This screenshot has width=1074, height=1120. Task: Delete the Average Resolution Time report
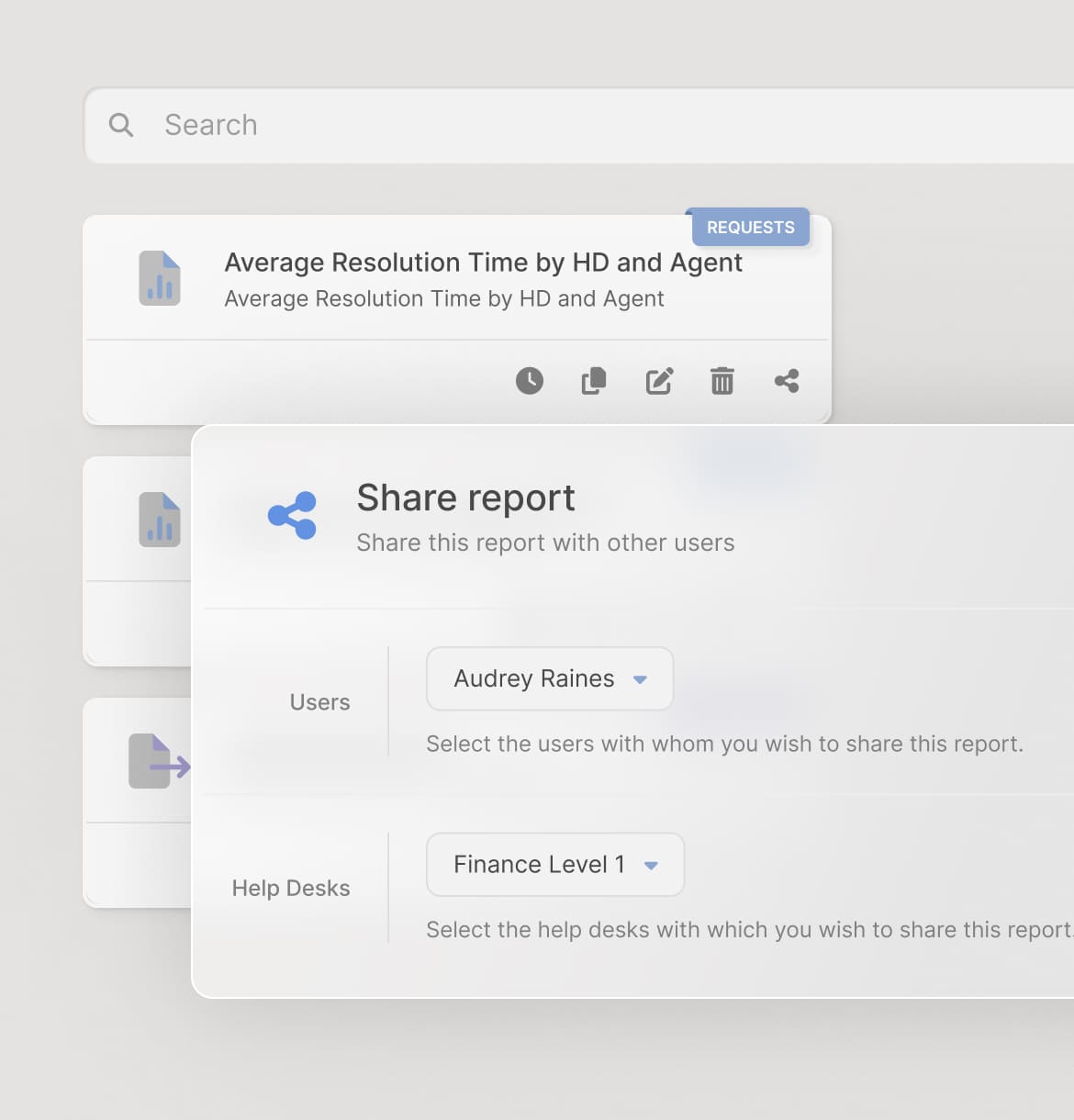722,381
